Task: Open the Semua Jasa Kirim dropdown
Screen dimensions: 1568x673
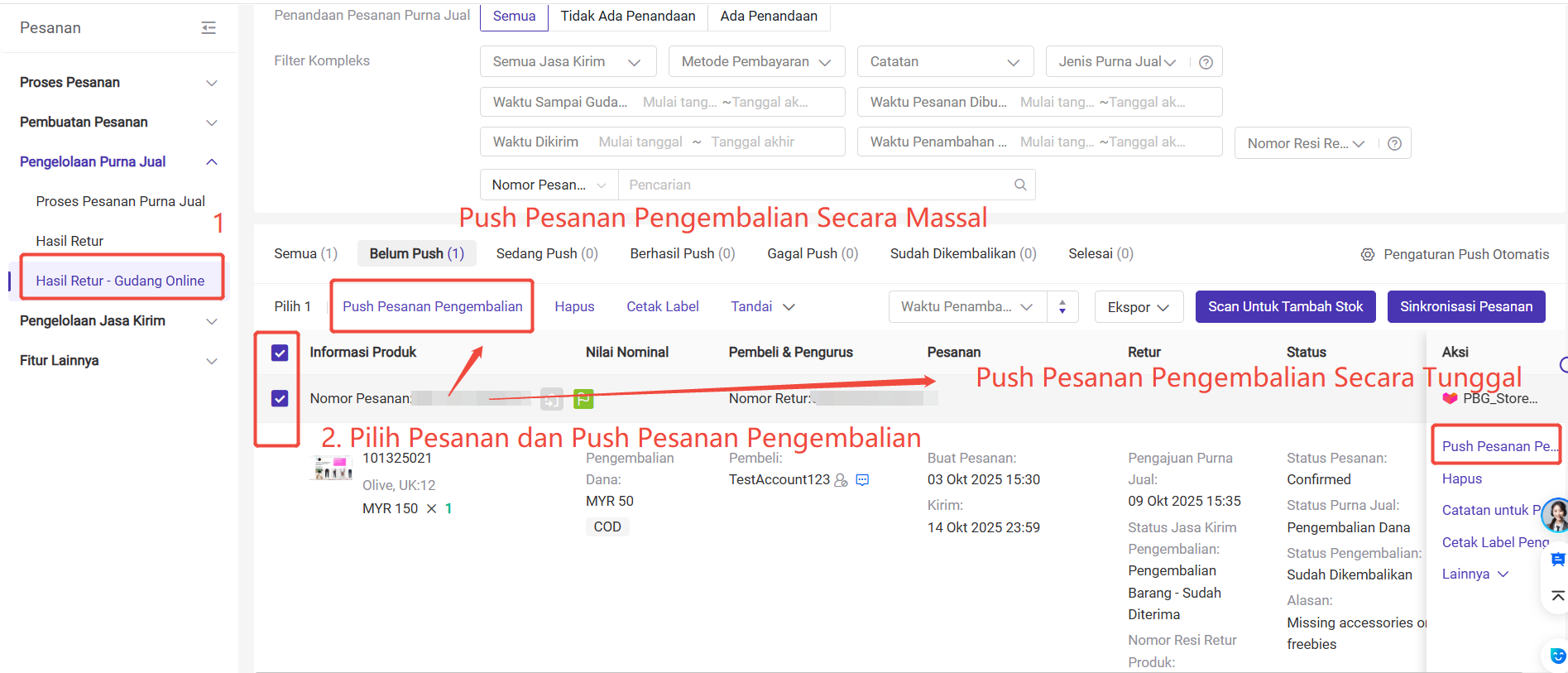Action: tap(568, 61)
